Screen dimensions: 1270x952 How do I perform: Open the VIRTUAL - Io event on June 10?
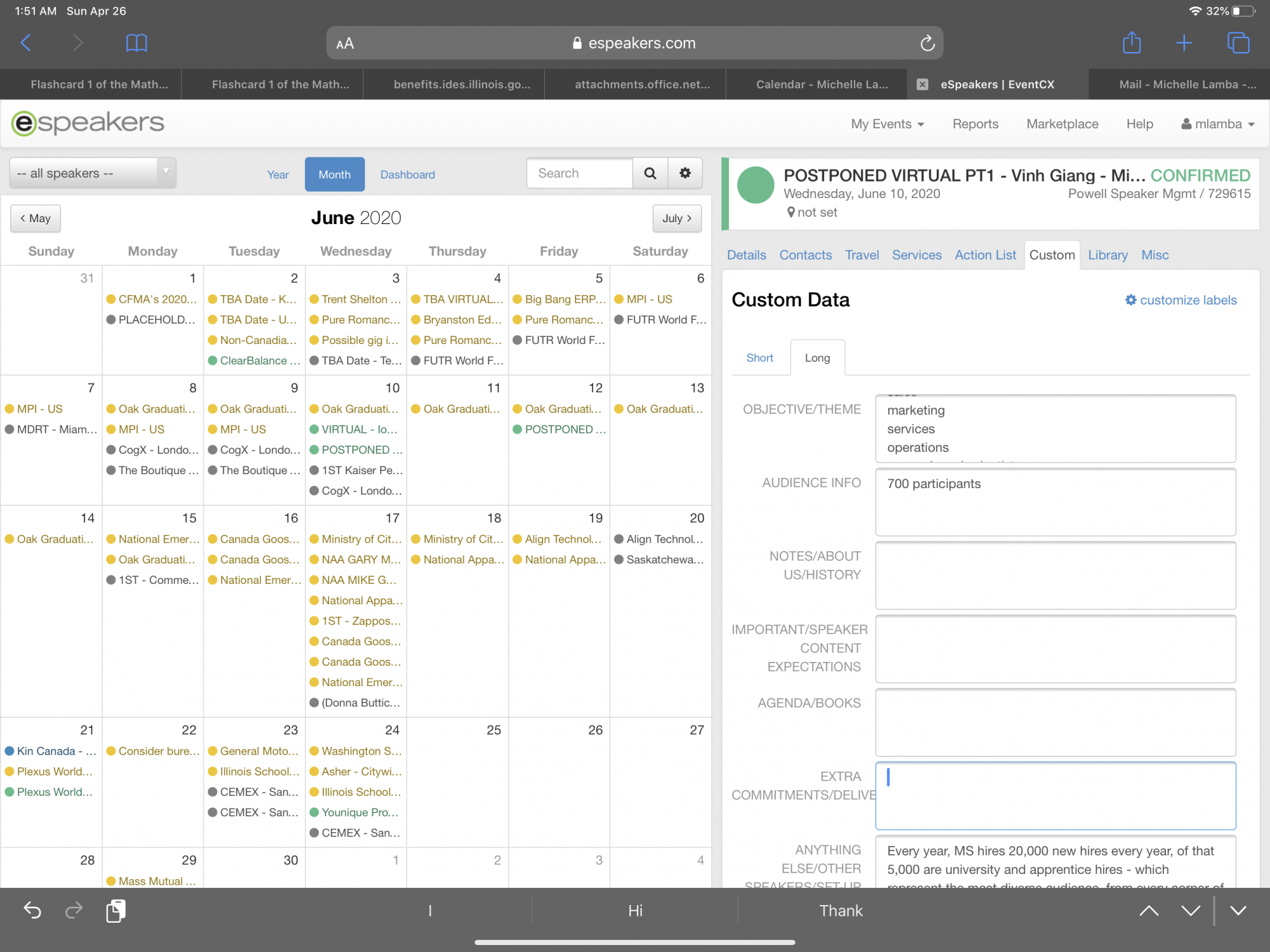[354, 429]
